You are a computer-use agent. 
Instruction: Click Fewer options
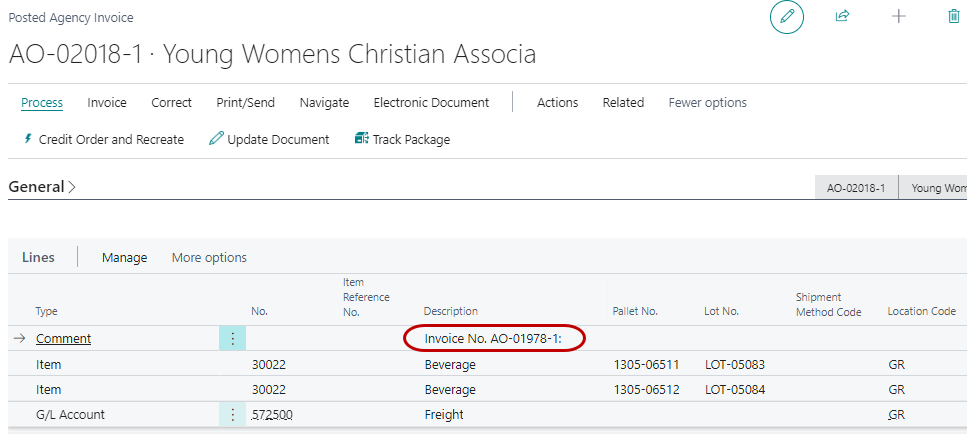click(x=707, y=103)
